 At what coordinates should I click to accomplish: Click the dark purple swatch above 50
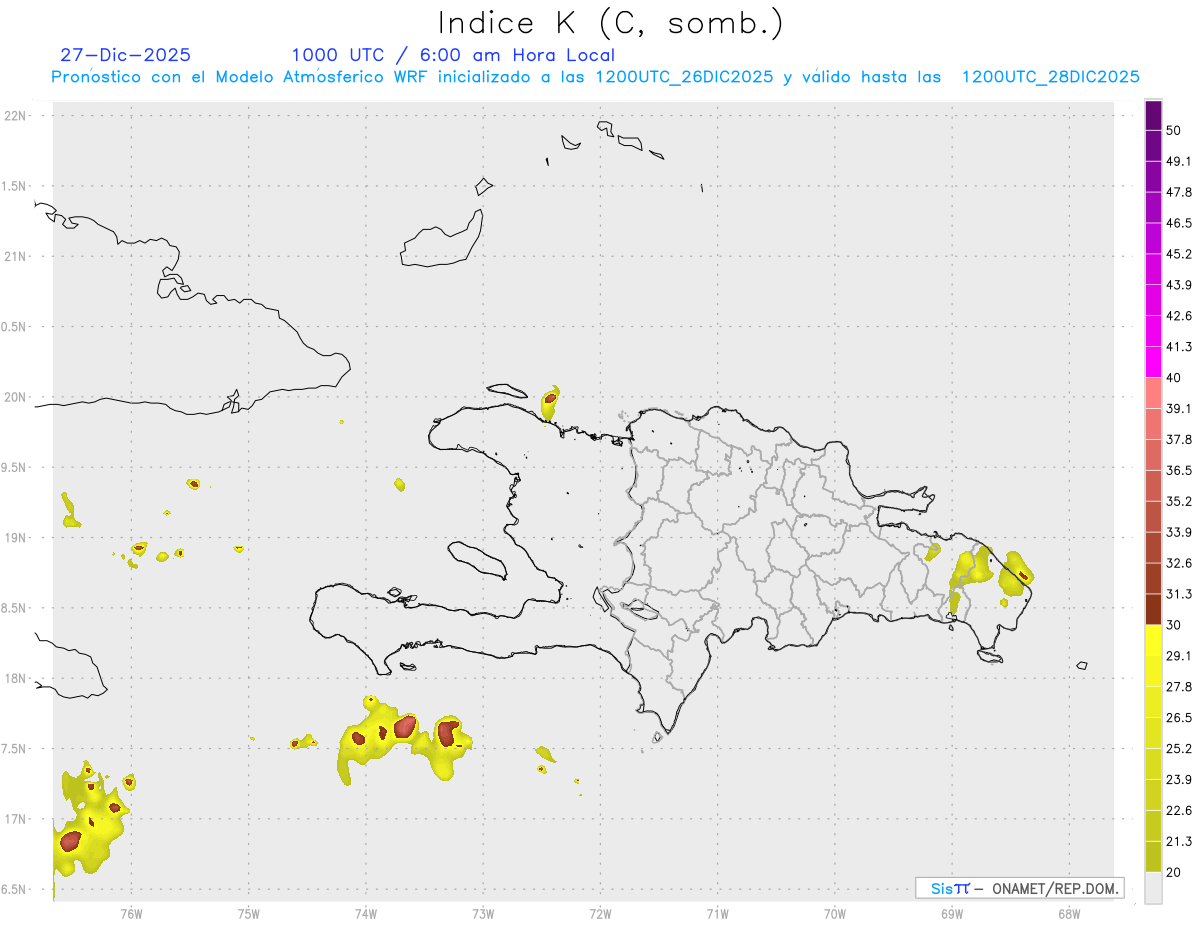point(1154,115)
